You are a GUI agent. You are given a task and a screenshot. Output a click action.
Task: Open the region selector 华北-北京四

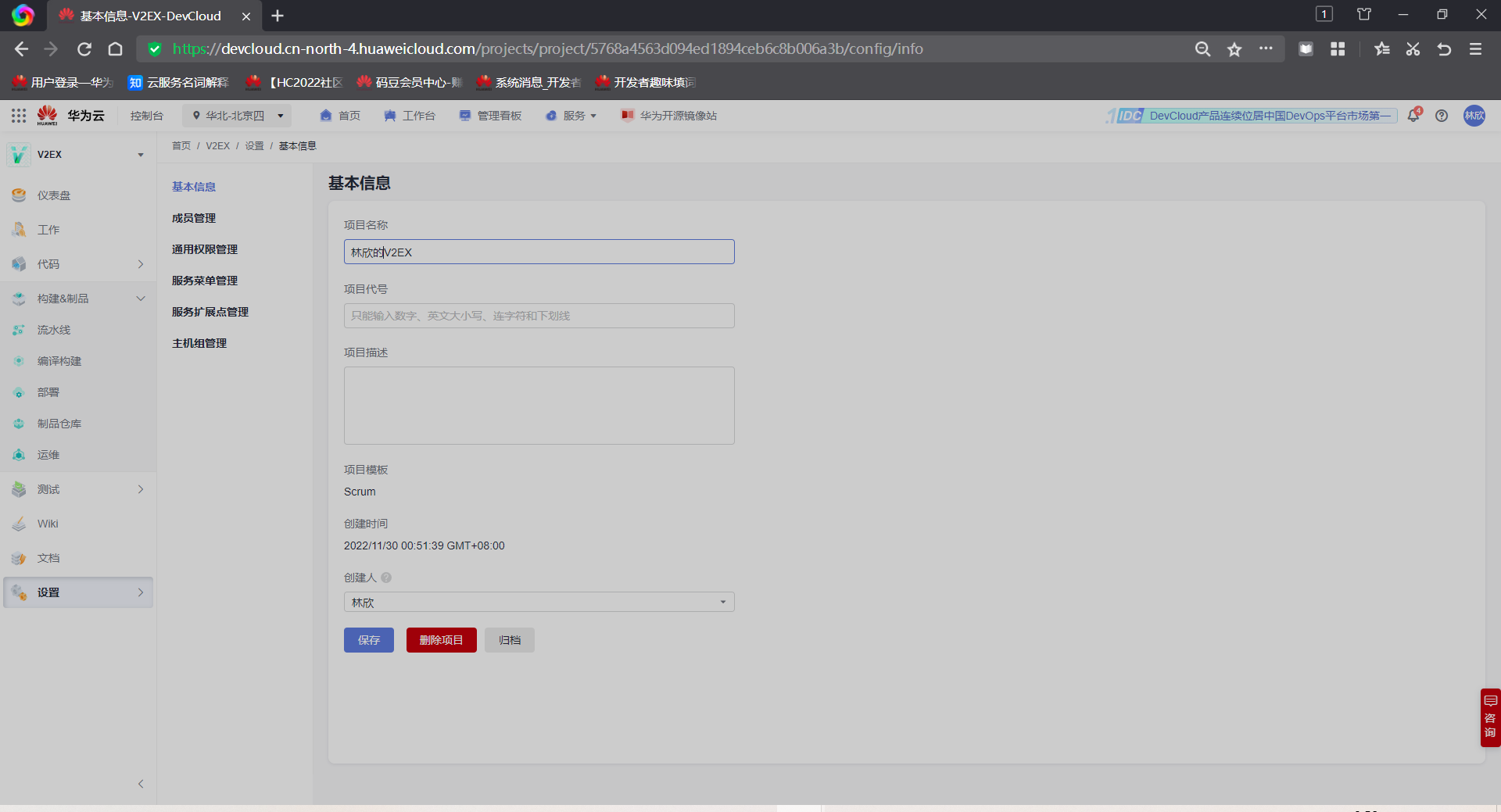[x=237, y=116]
